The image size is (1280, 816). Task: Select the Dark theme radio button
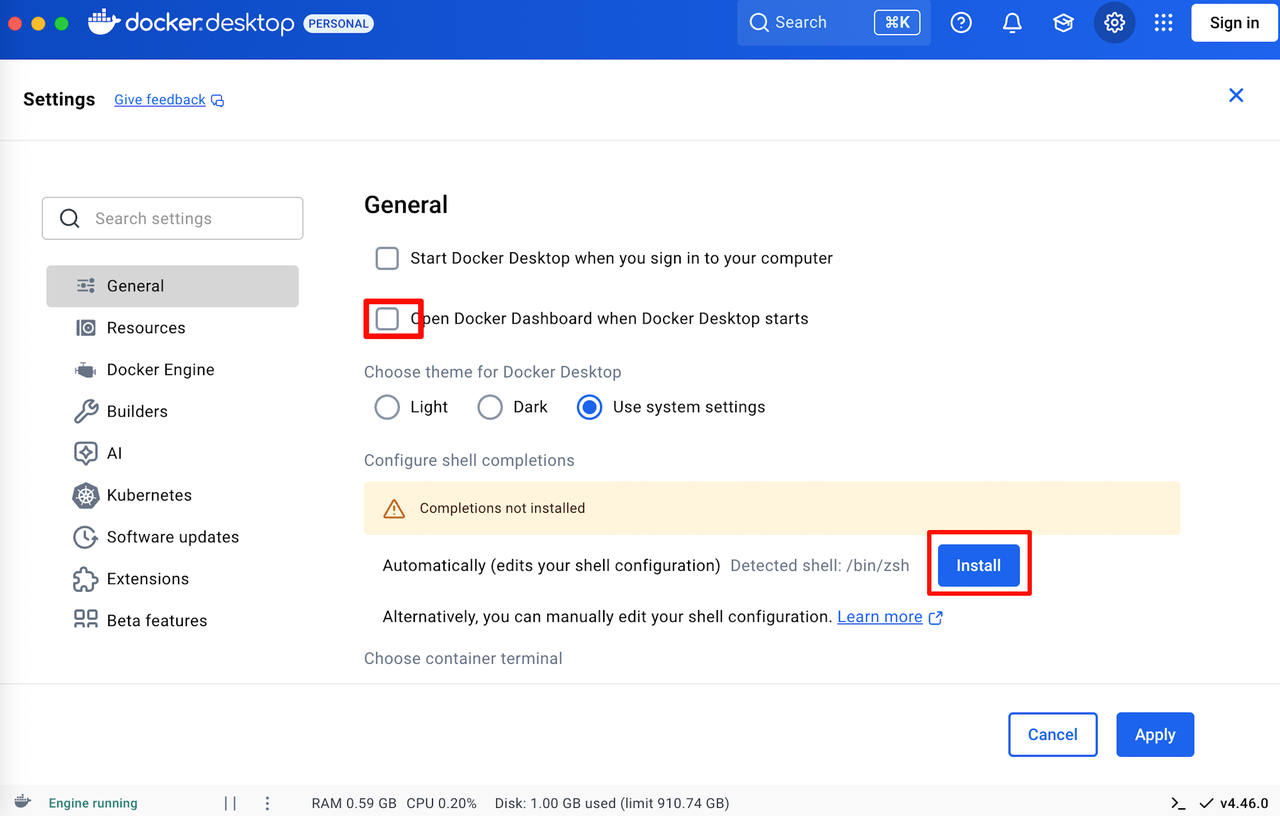coord(490,407)
